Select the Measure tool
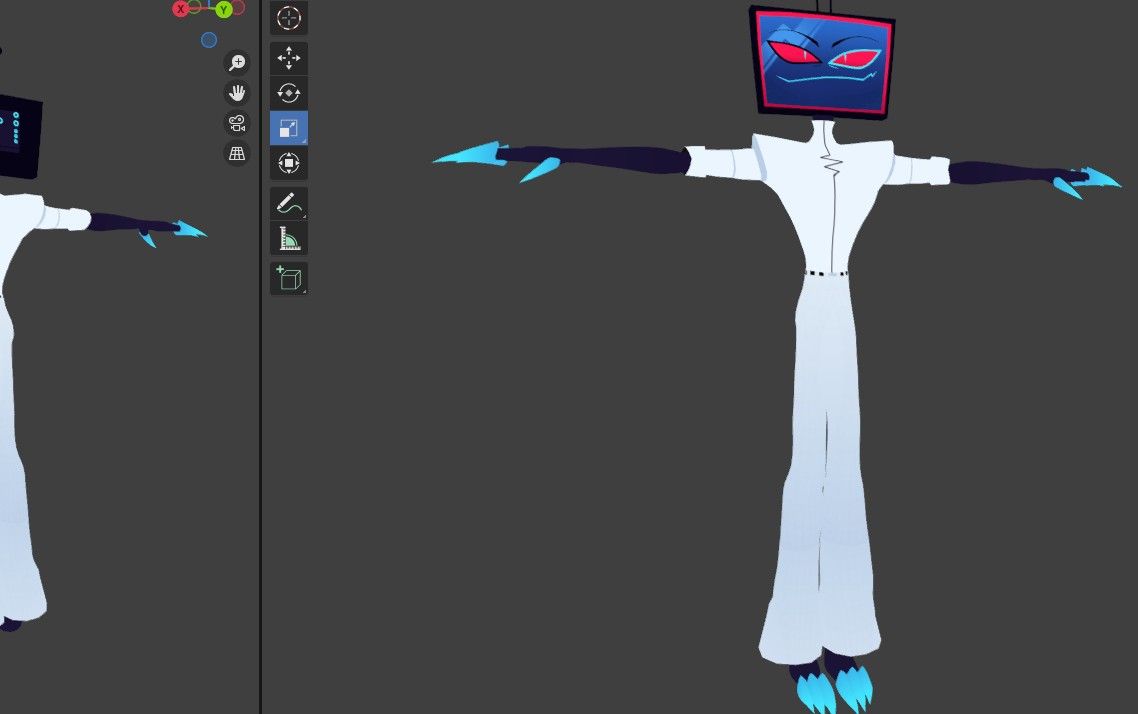 click(289, 239)
